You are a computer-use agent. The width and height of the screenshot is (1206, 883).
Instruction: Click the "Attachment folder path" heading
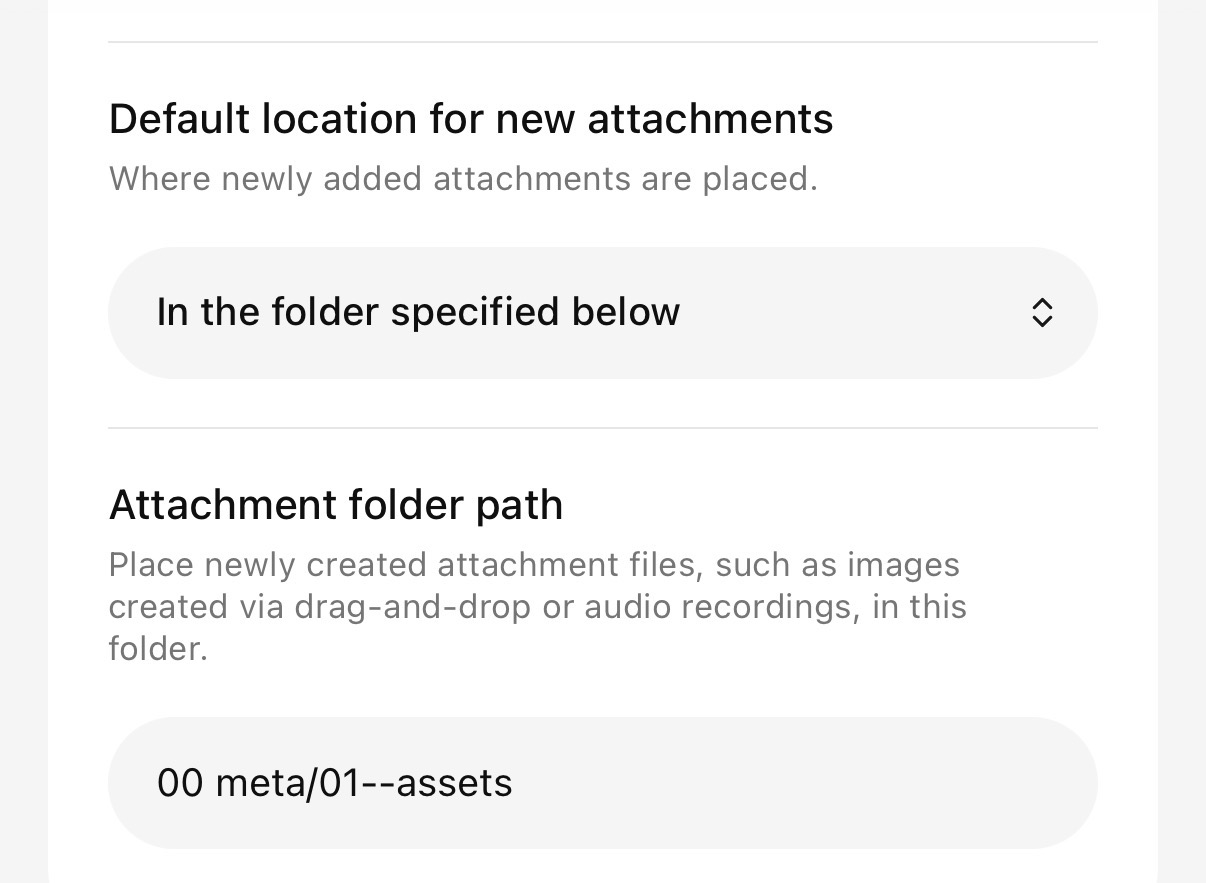[335, 505]
